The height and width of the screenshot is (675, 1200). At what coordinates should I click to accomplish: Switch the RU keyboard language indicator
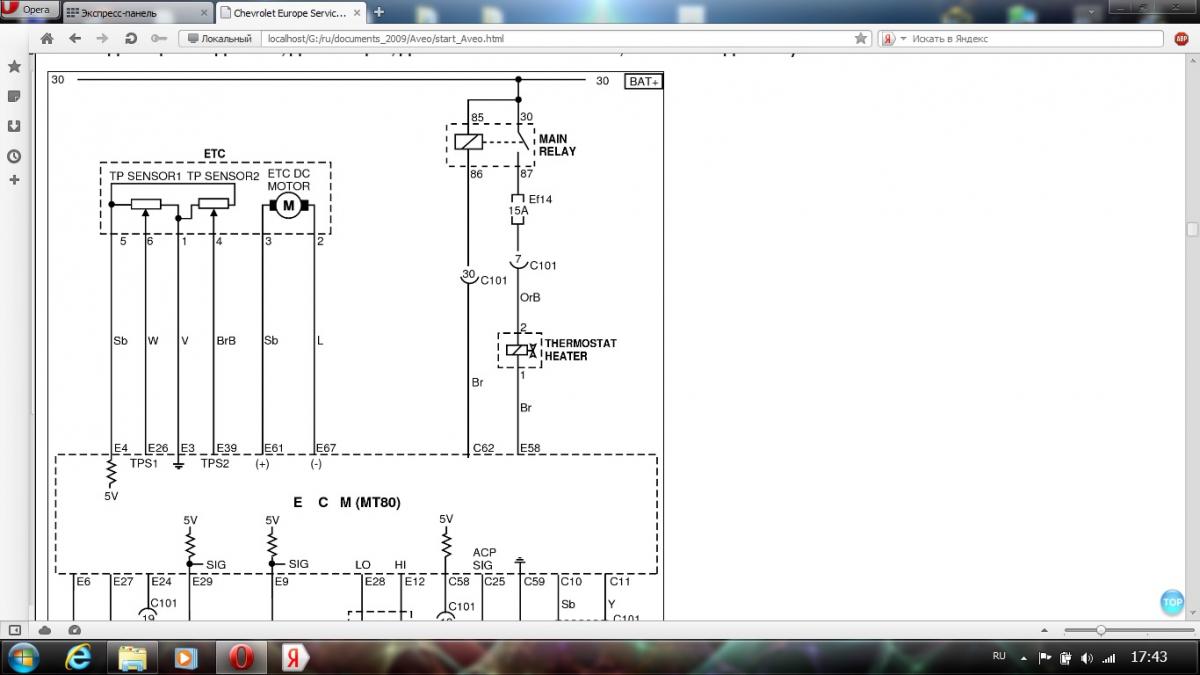point(999,656)
